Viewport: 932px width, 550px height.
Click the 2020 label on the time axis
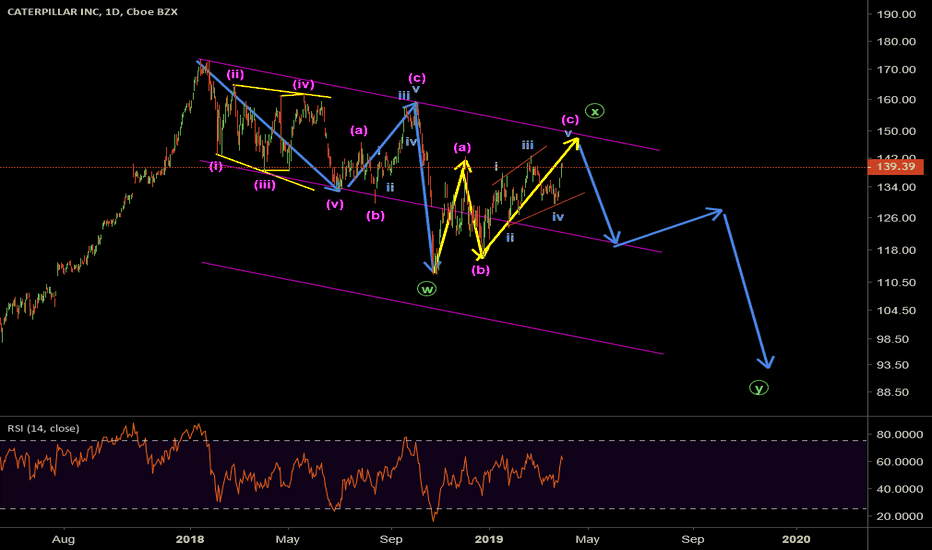[796, 539]
